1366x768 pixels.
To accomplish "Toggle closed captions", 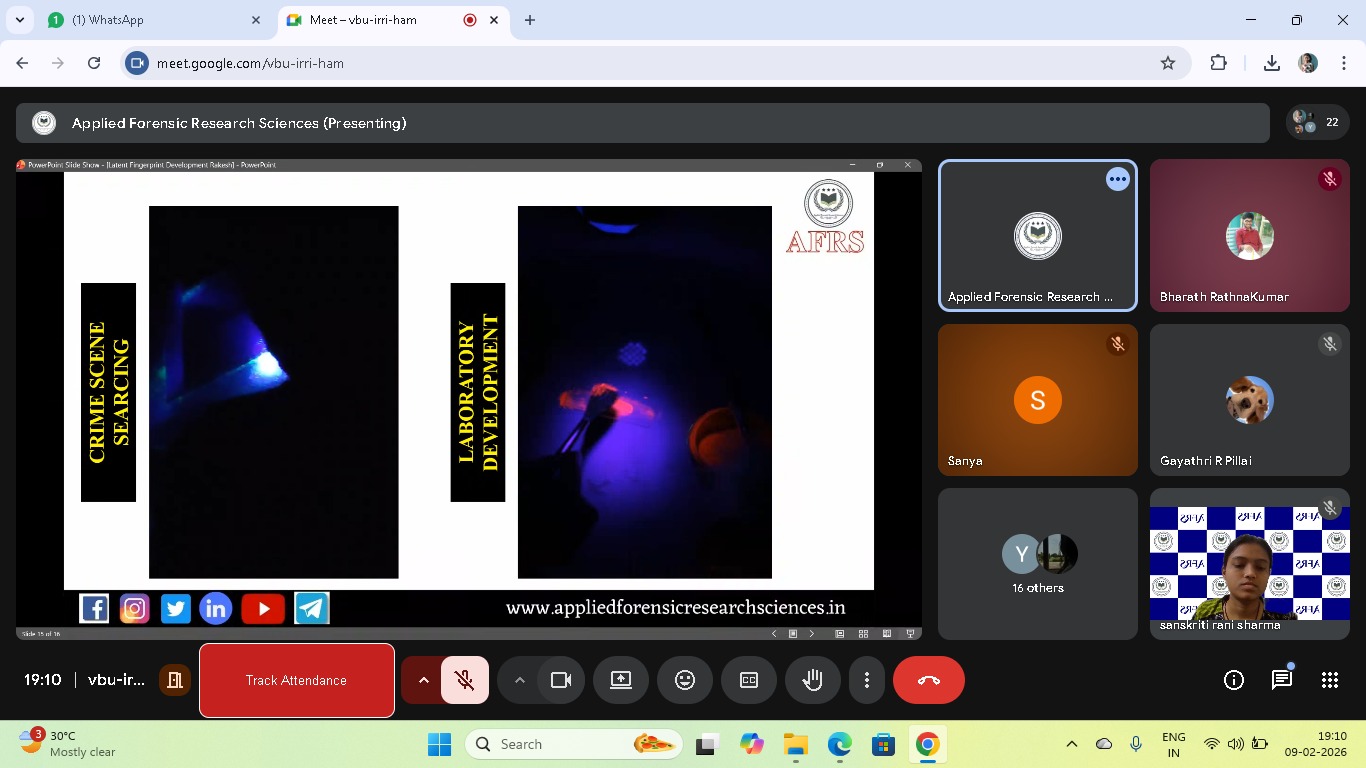I will (749, 680).
